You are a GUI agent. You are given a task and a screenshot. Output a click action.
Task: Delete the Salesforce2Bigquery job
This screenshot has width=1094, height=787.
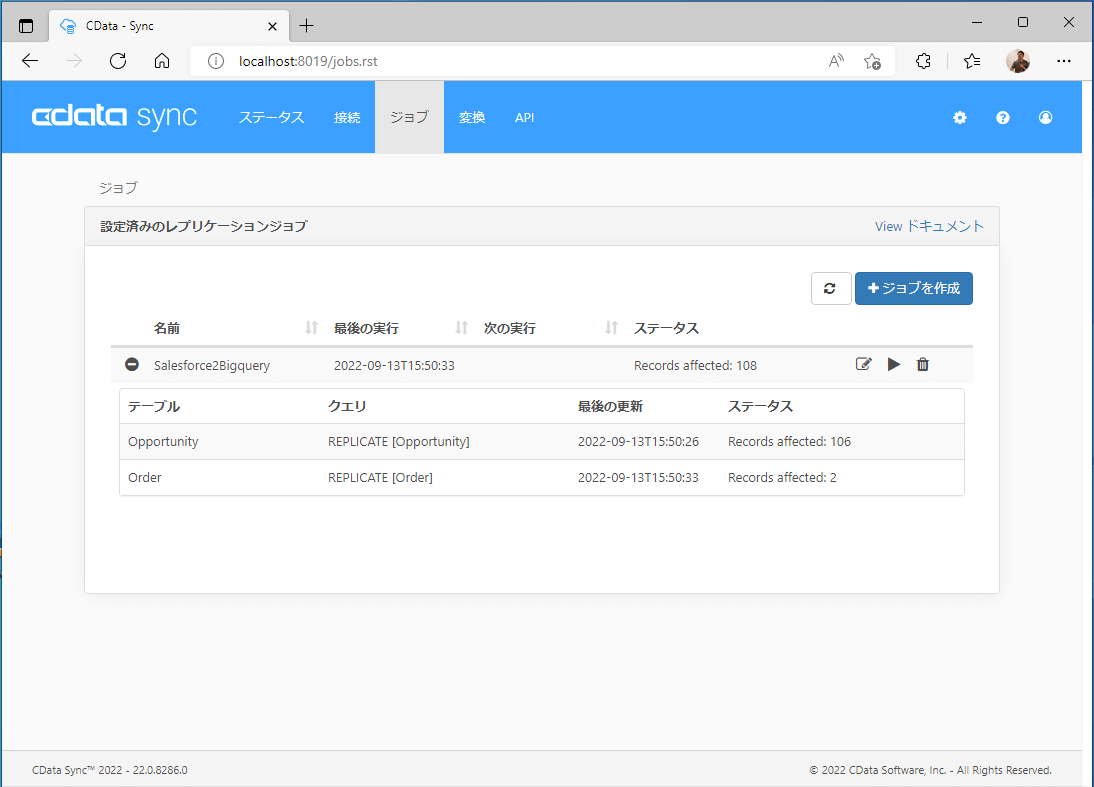tap(923, 365)
